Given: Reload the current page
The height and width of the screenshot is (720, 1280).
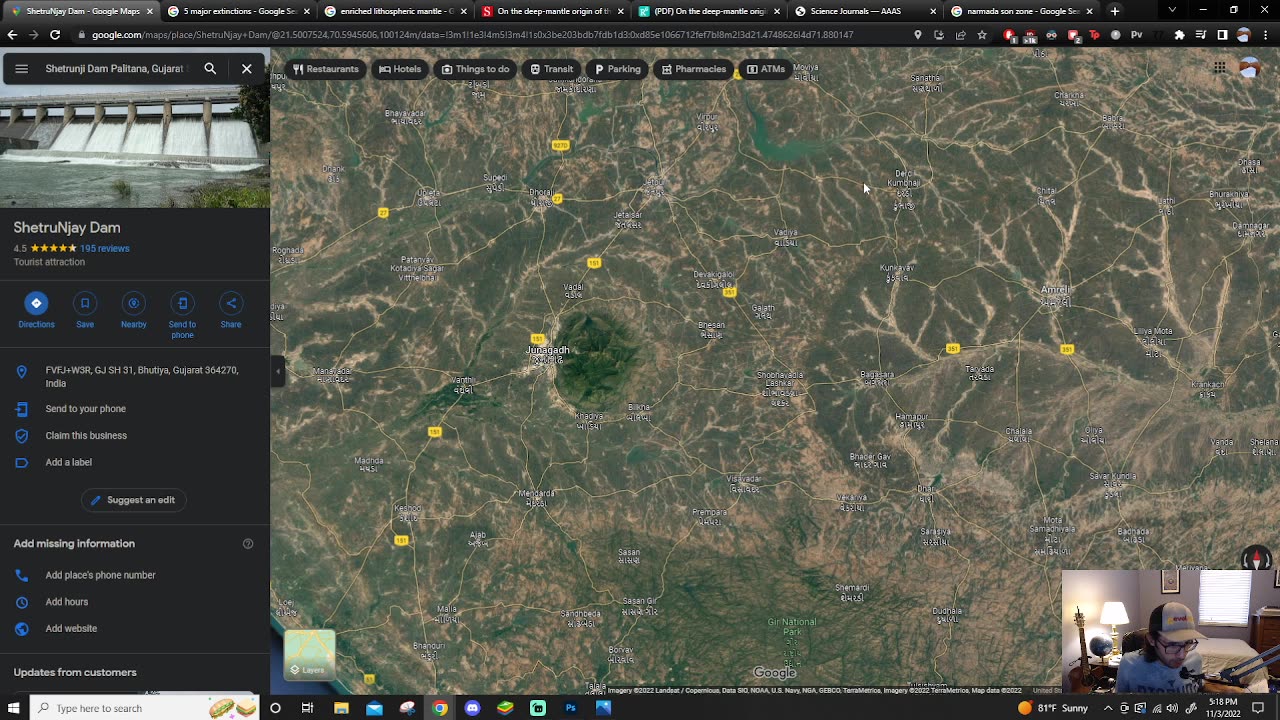Looking at the screenshot, I should tap(55, 35).
